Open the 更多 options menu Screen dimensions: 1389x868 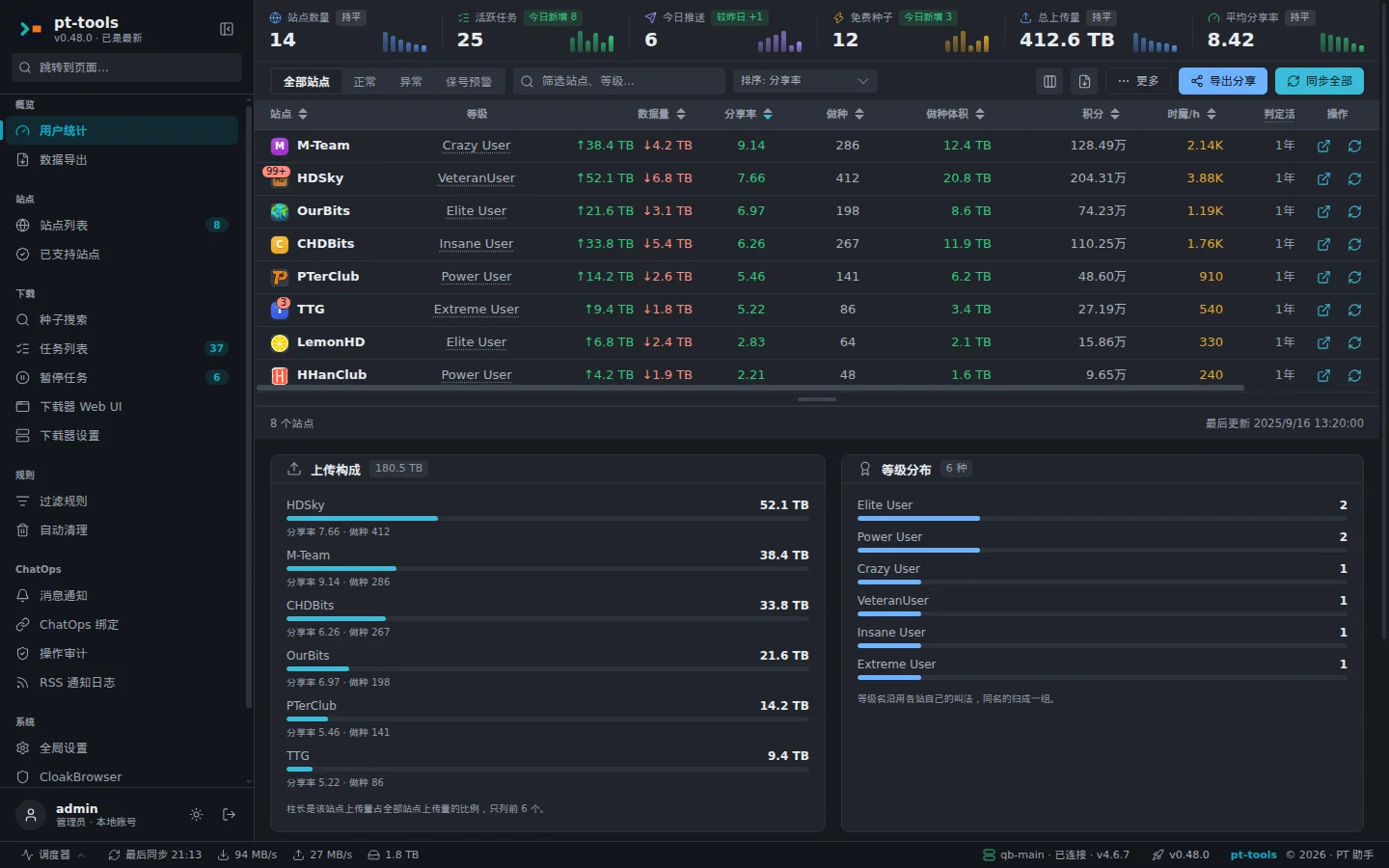click(x=1138, y=81)
